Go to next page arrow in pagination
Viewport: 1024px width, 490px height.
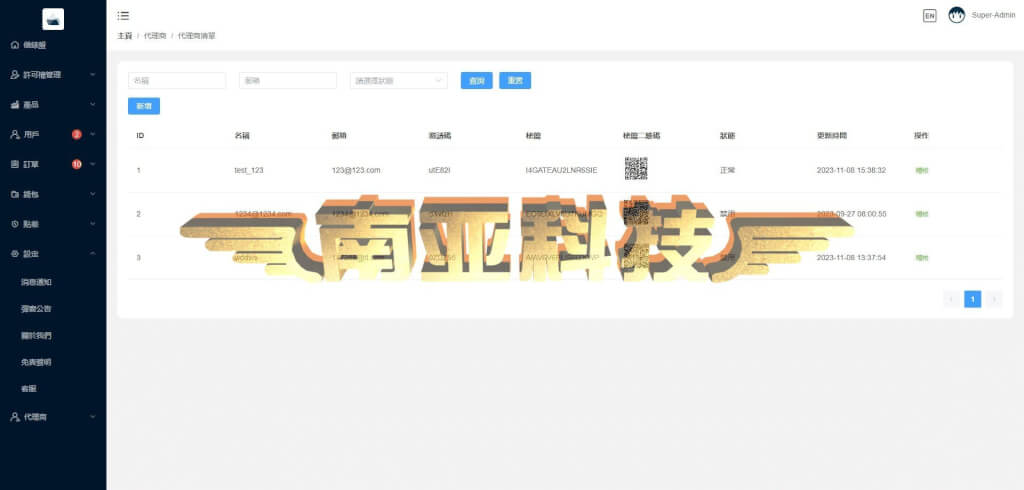994,299
